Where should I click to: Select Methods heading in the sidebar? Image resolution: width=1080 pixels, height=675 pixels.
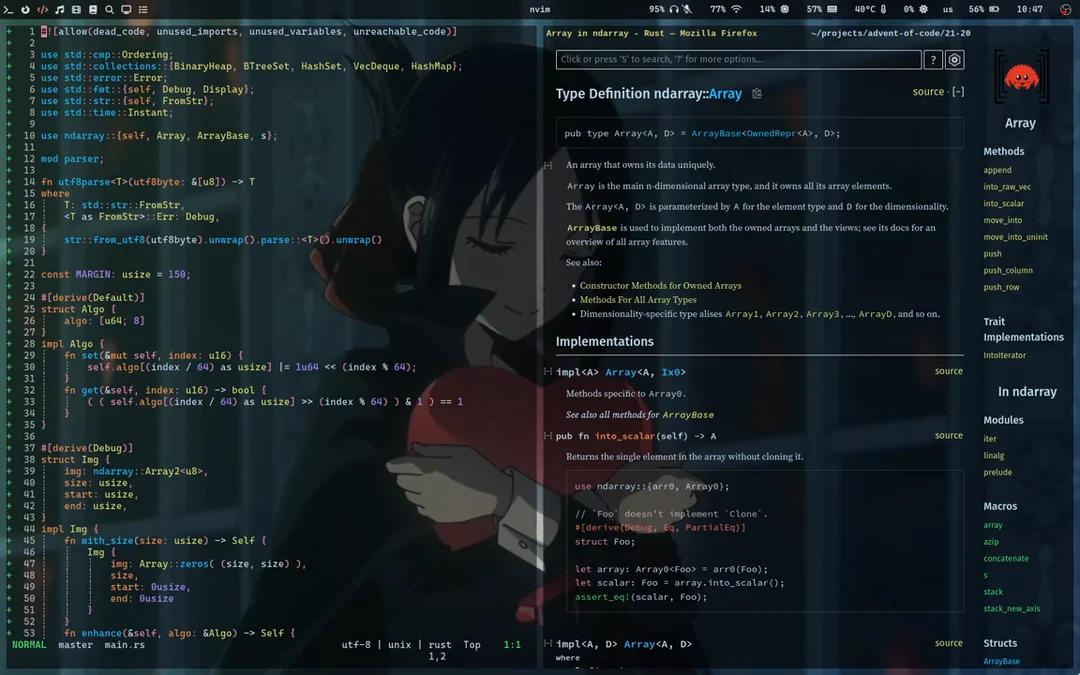point(1003,151)
